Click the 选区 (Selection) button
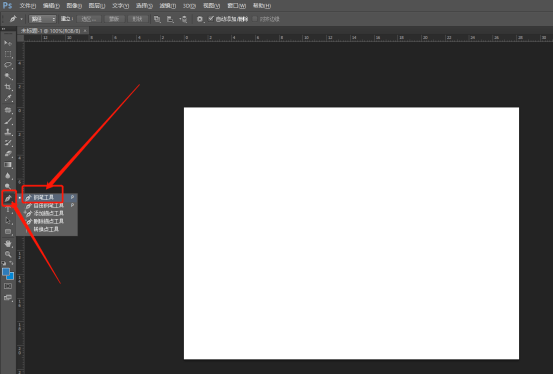554x374 pixels. 88,19
